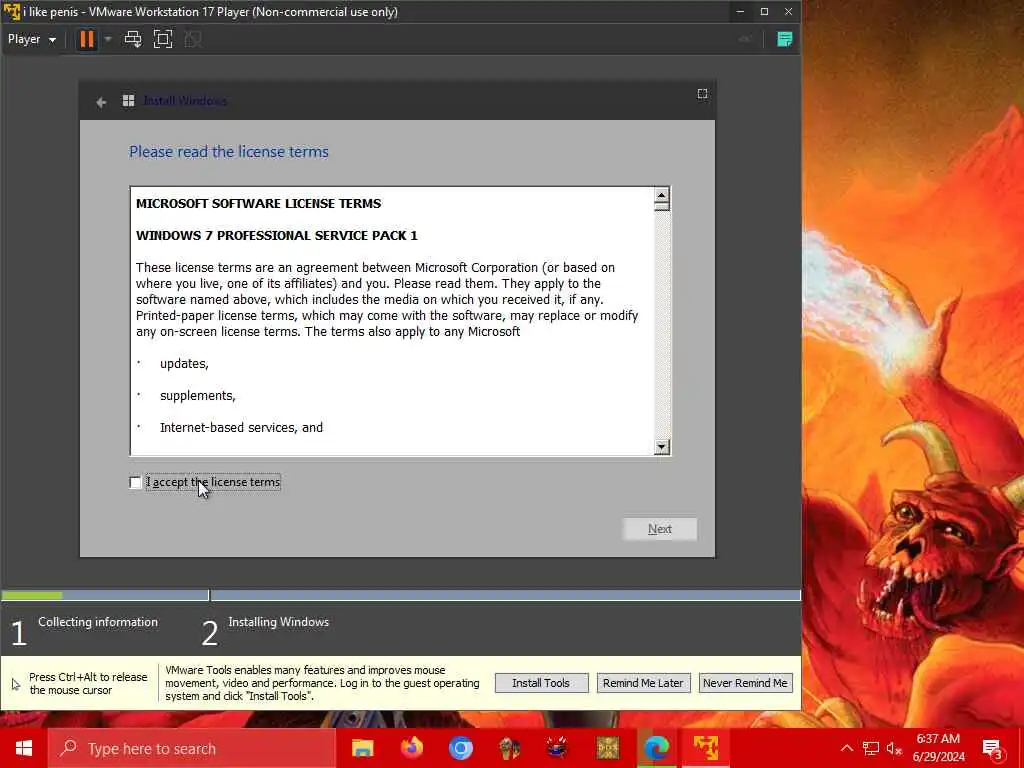1024x768 pixels.
Task: Click the VMware app icon in title bar
Action: click(x=11, y=12)
